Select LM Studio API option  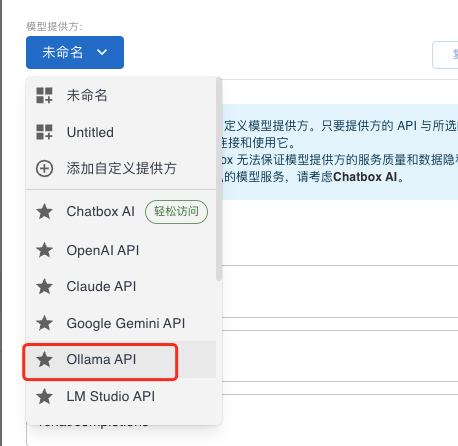pyautogui.click(x=121, y=396)
